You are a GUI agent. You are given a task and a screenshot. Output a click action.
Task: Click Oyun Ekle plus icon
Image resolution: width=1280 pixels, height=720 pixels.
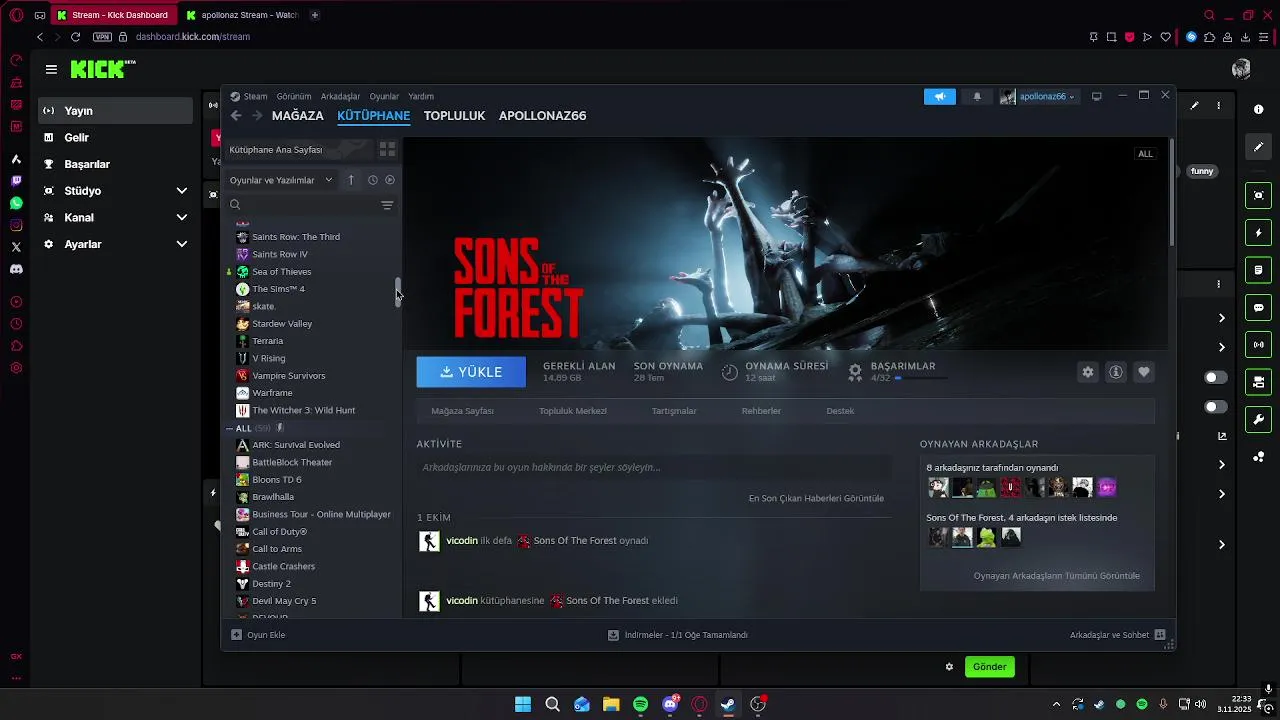(236, 635)
